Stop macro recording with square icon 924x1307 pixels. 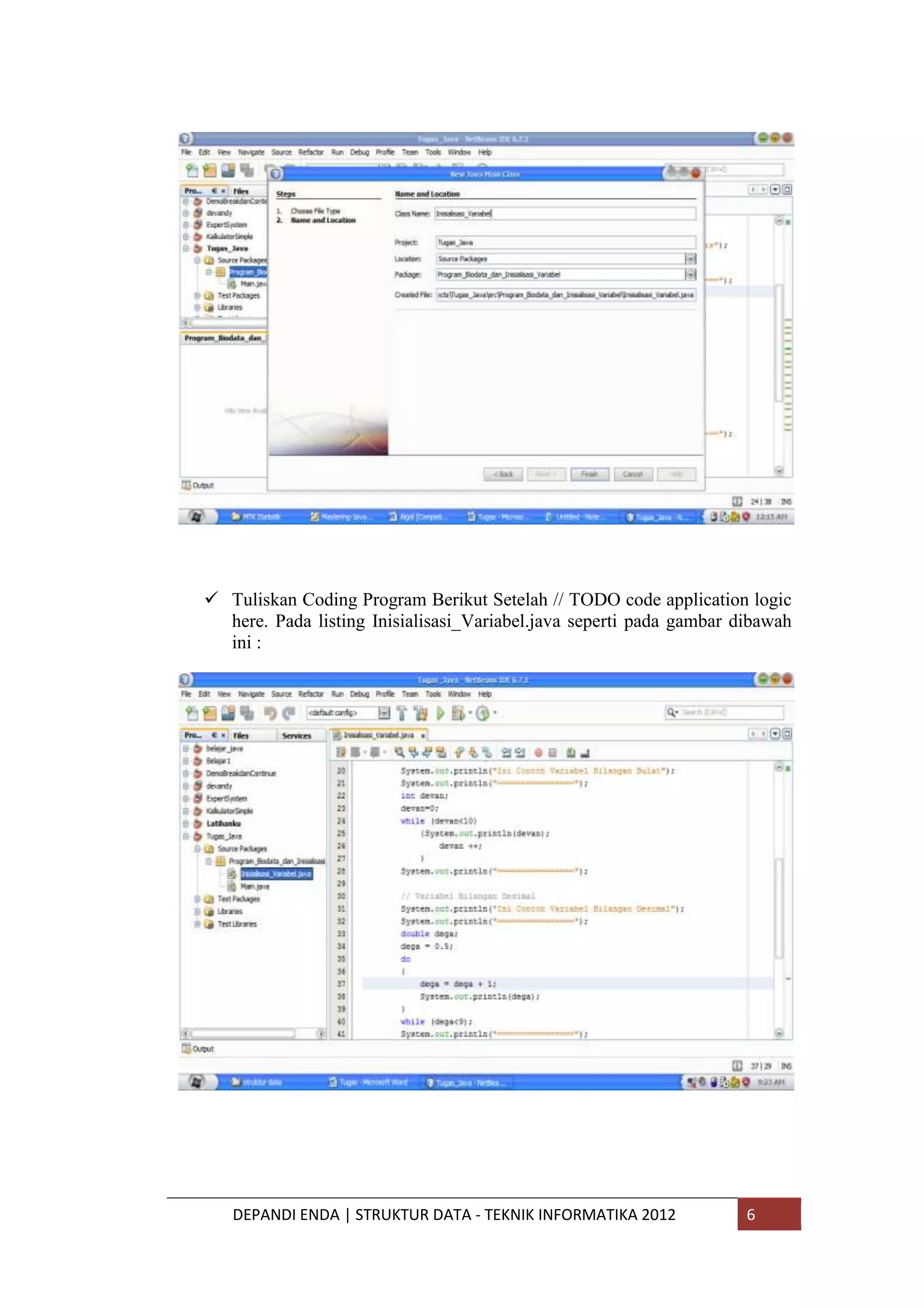[x=552, y=753]
